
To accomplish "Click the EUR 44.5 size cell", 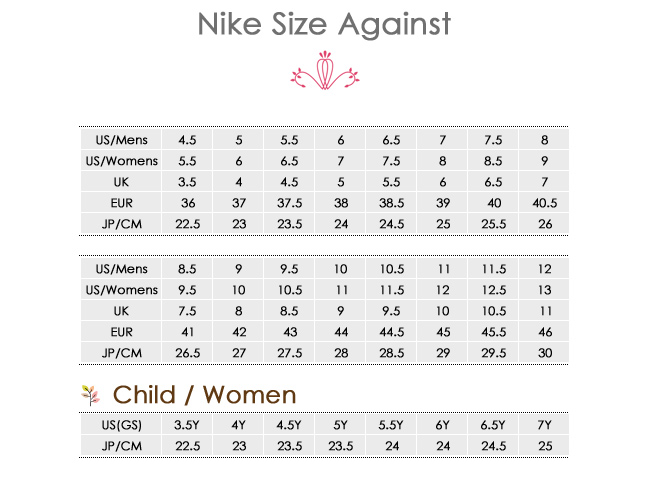I will coord(391,332).
